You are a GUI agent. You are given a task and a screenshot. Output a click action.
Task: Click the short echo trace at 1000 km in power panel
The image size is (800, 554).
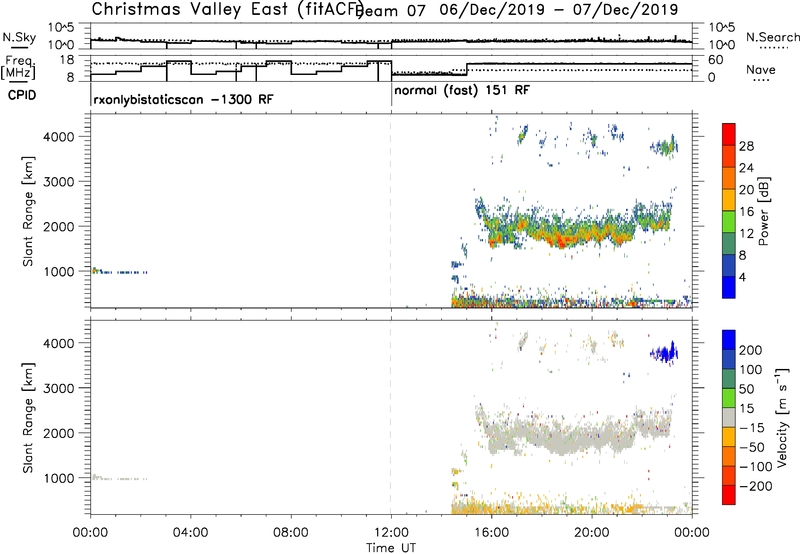119,271
